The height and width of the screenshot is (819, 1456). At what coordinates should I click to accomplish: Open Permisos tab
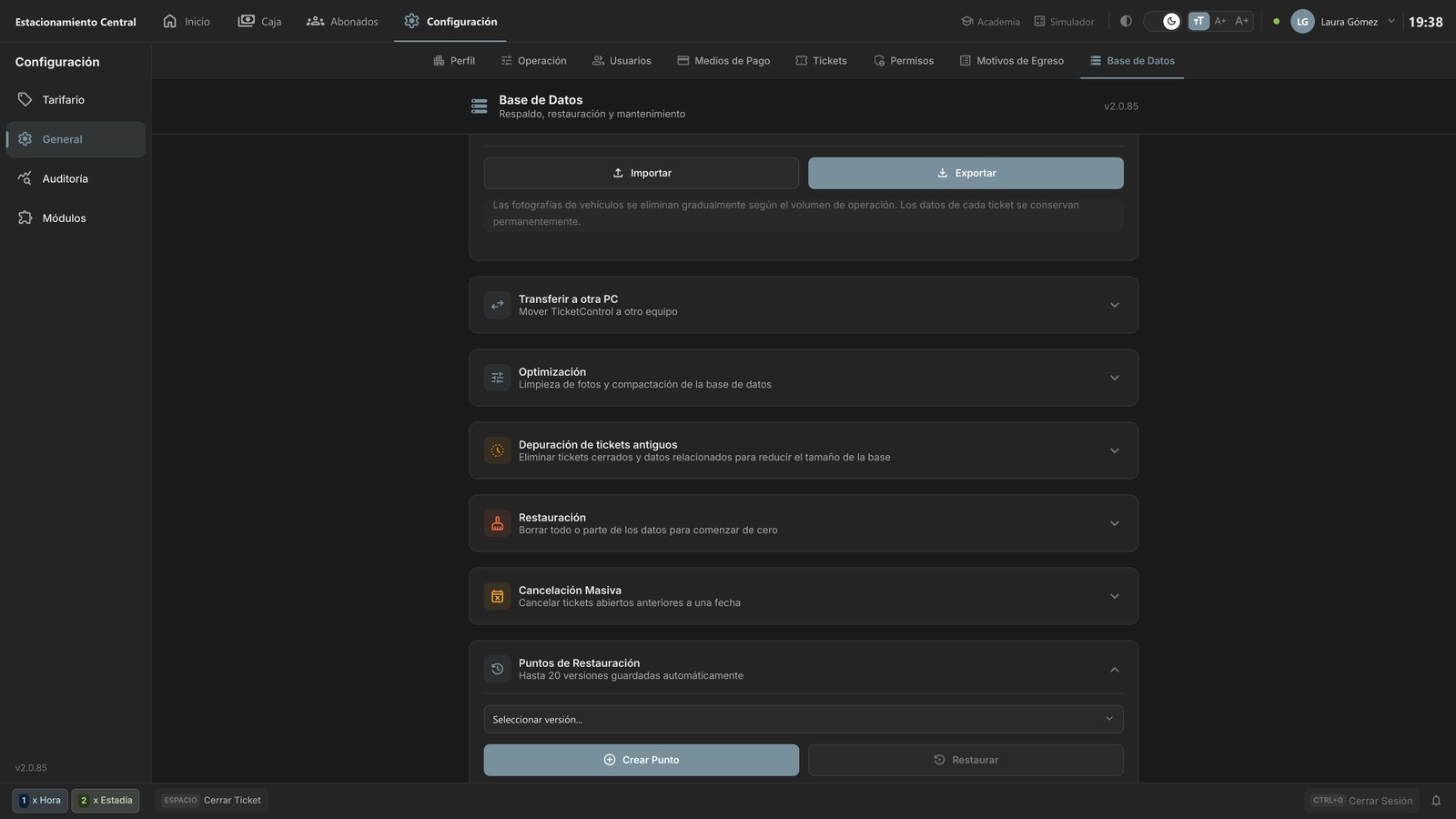pyautogui.click(x=904, y=60)
